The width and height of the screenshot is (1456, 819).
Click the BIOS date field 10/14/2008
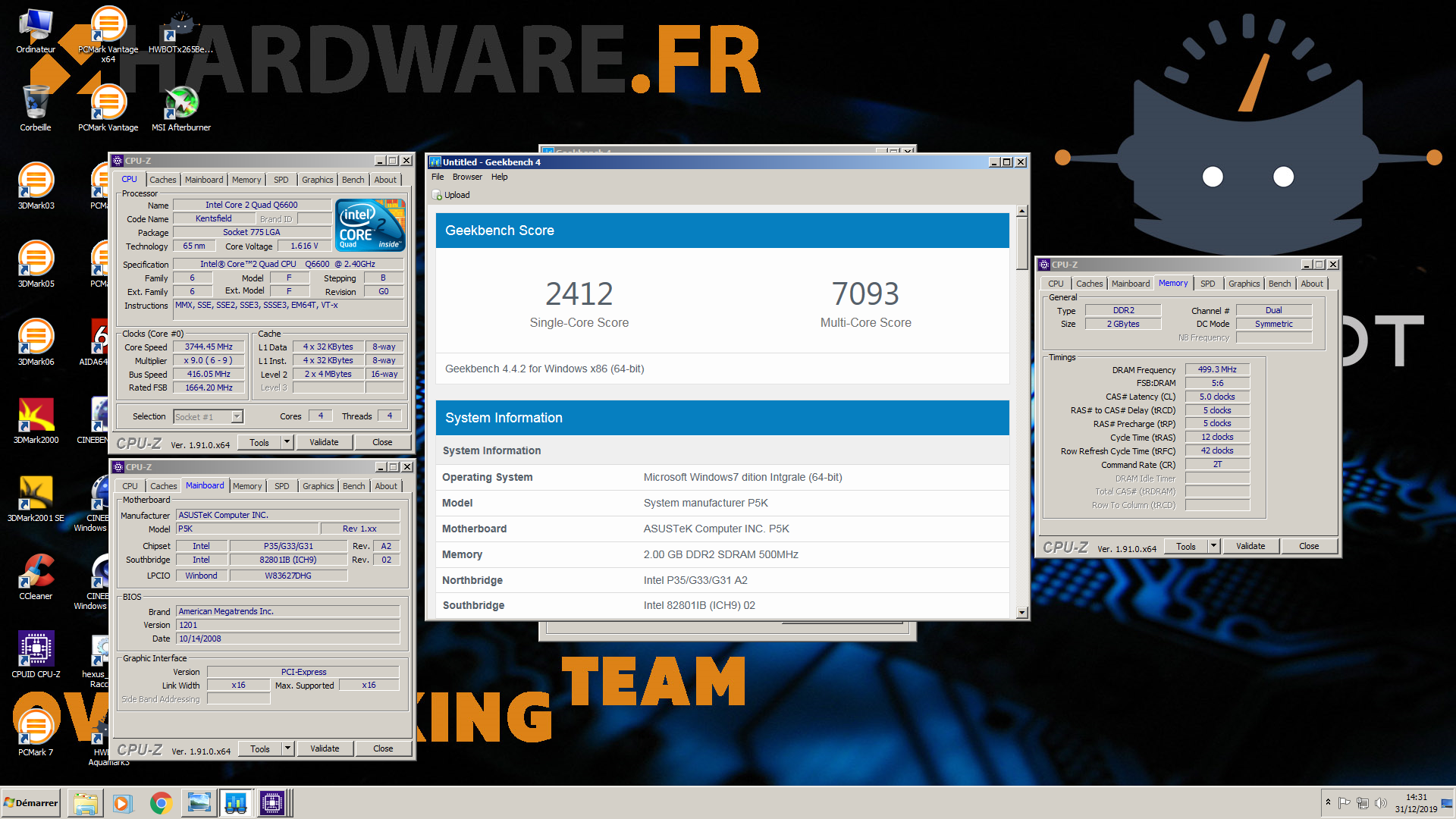click(x=288, y=639)
